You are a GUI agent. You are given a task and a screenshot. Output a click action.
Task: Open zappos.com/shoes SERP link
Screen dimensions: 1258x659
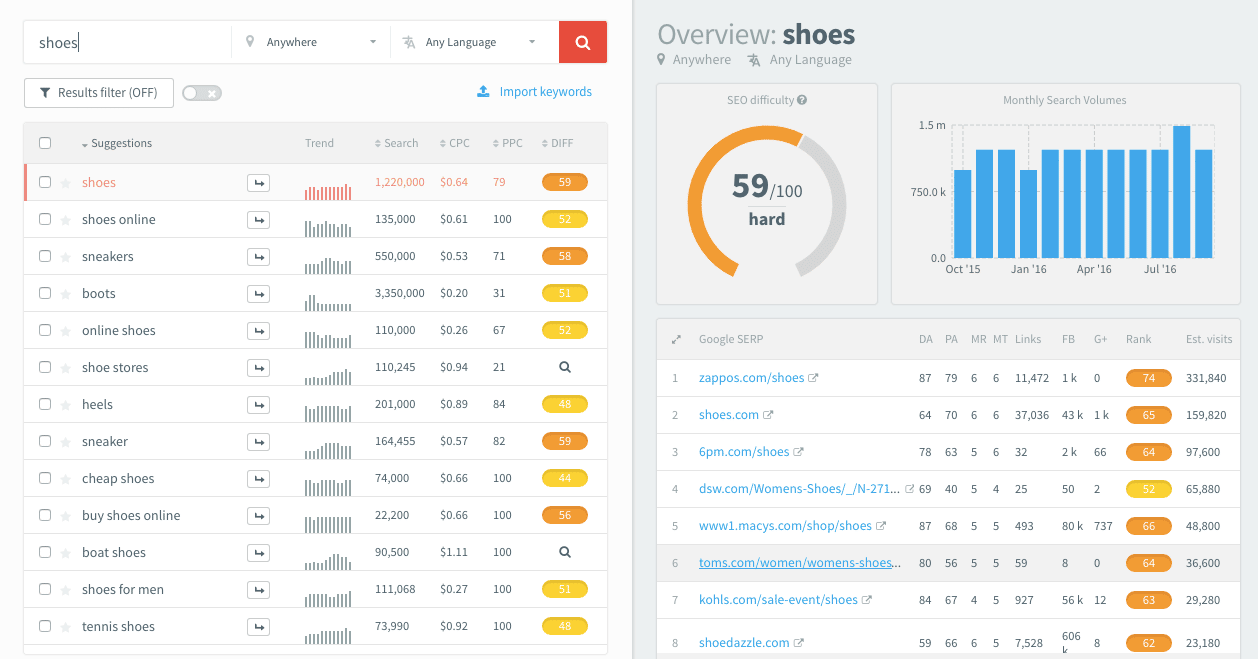pyautogui.click(x=752, y=378)
